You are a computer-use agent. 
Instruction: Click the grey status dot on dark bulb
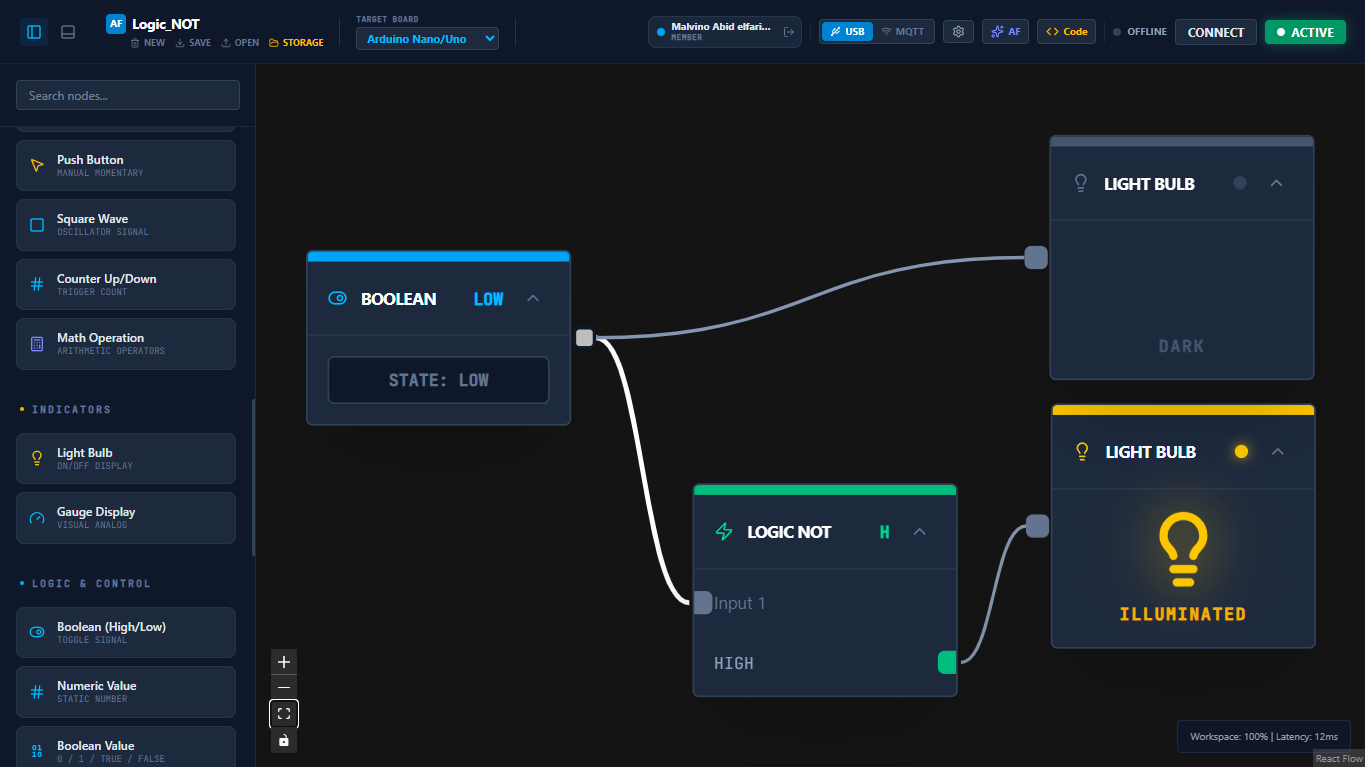[x=1240, y=183]
